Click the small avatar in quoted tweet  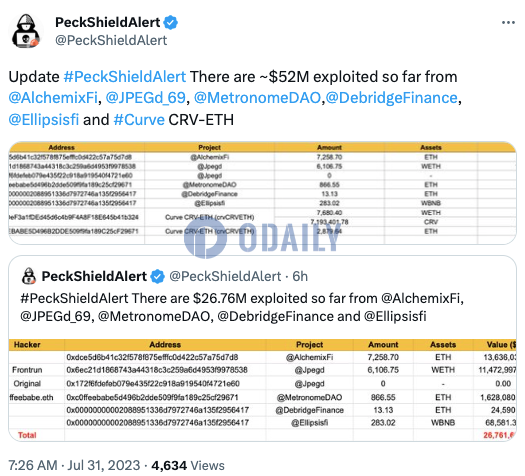click(29, 276)
